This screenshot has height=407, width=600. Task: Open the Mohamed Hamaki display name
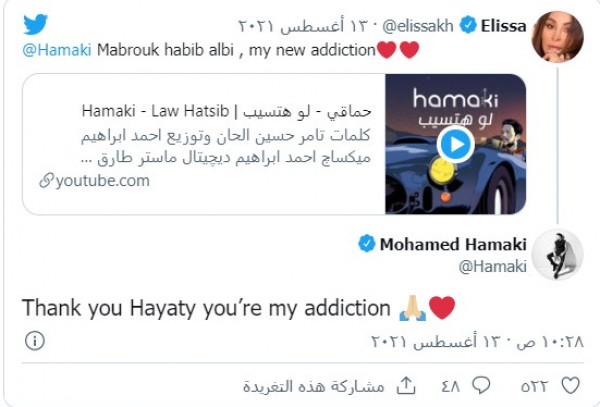[x=453, y=244]
